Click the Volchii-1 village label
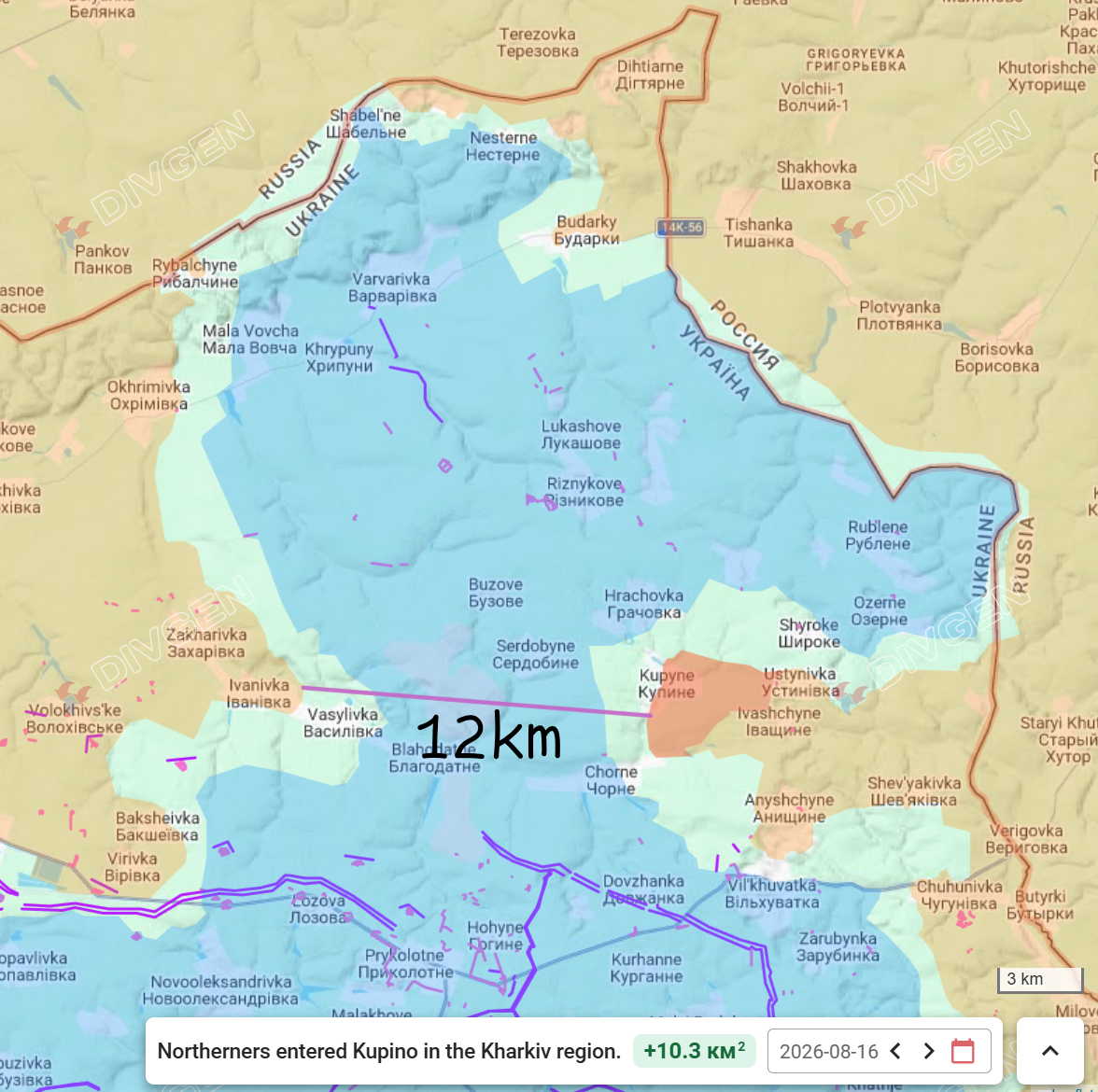 click(x=813, y=97)
